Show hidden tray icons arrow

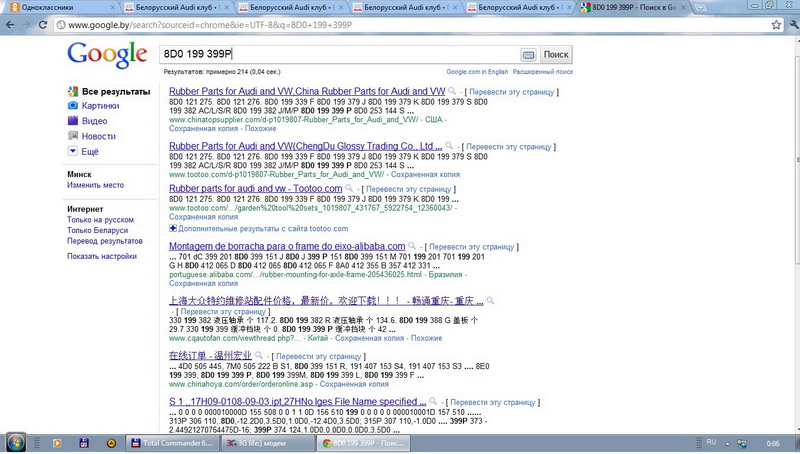pyautogui.click(x=728, y=444)
